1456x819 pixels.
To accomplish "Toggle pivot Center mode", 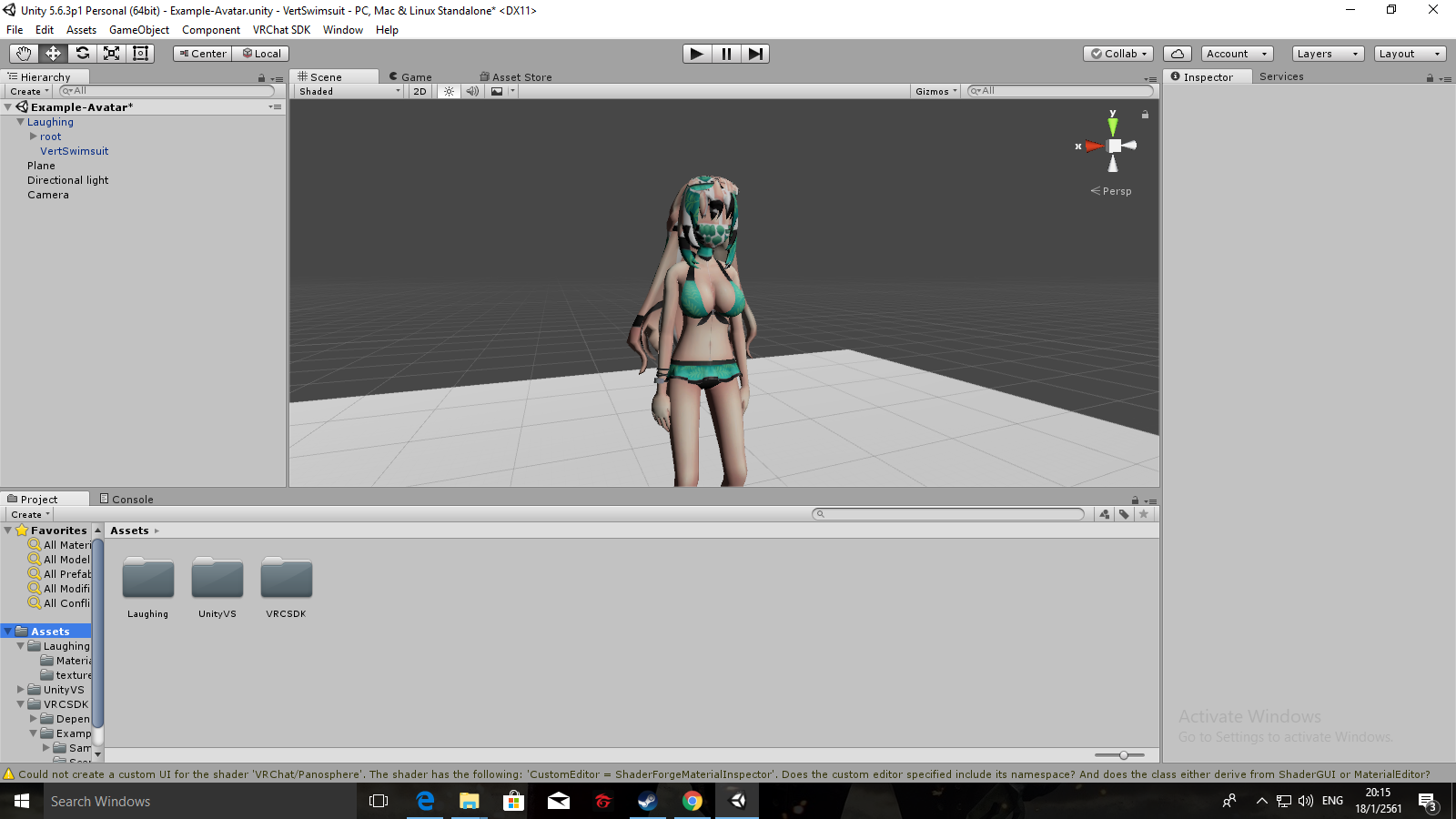I will (x=202, y=54).
